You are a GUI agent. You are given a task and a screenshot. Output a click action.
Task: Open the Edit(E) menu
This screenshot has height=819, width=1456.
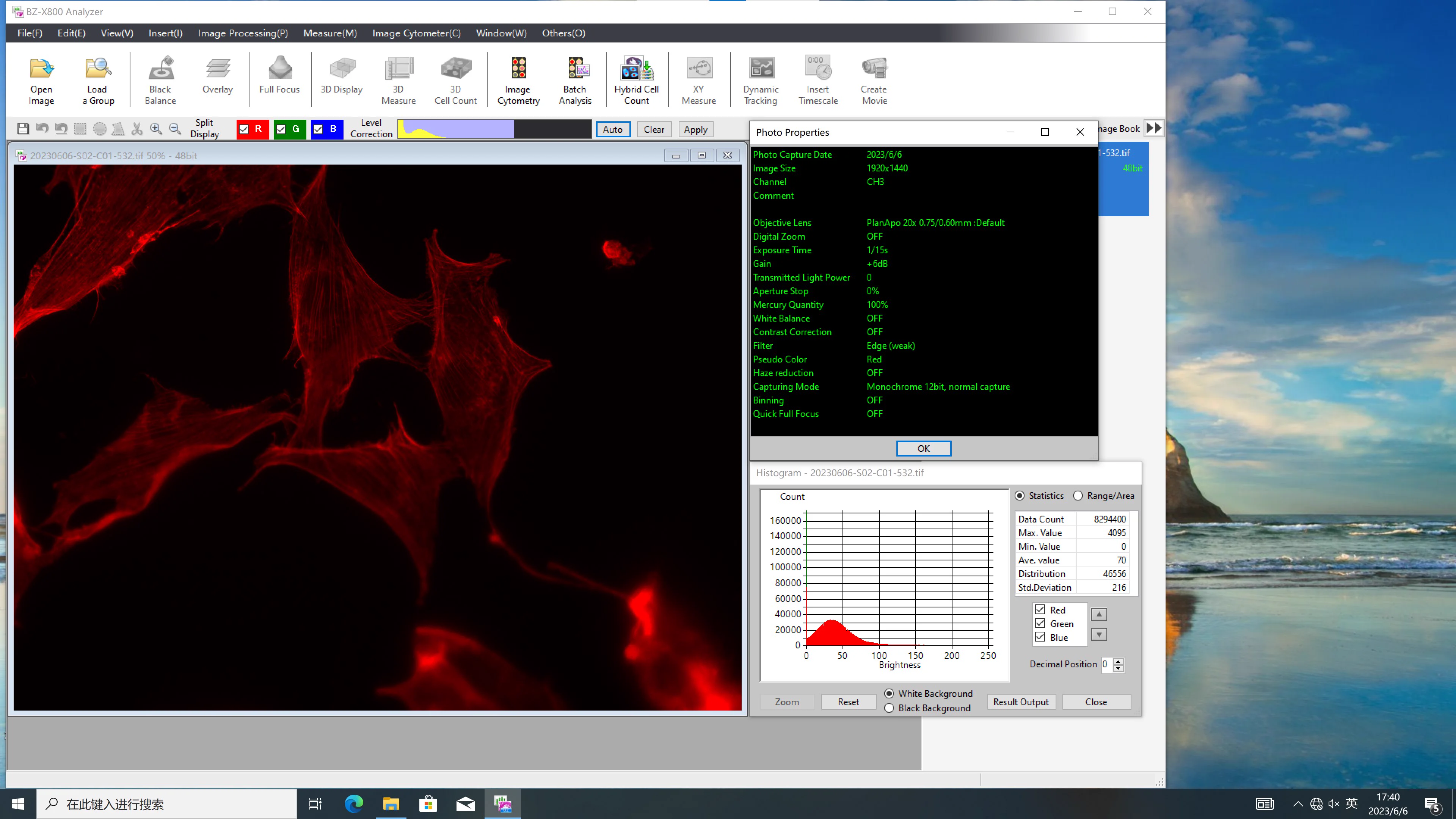point(71,33)
